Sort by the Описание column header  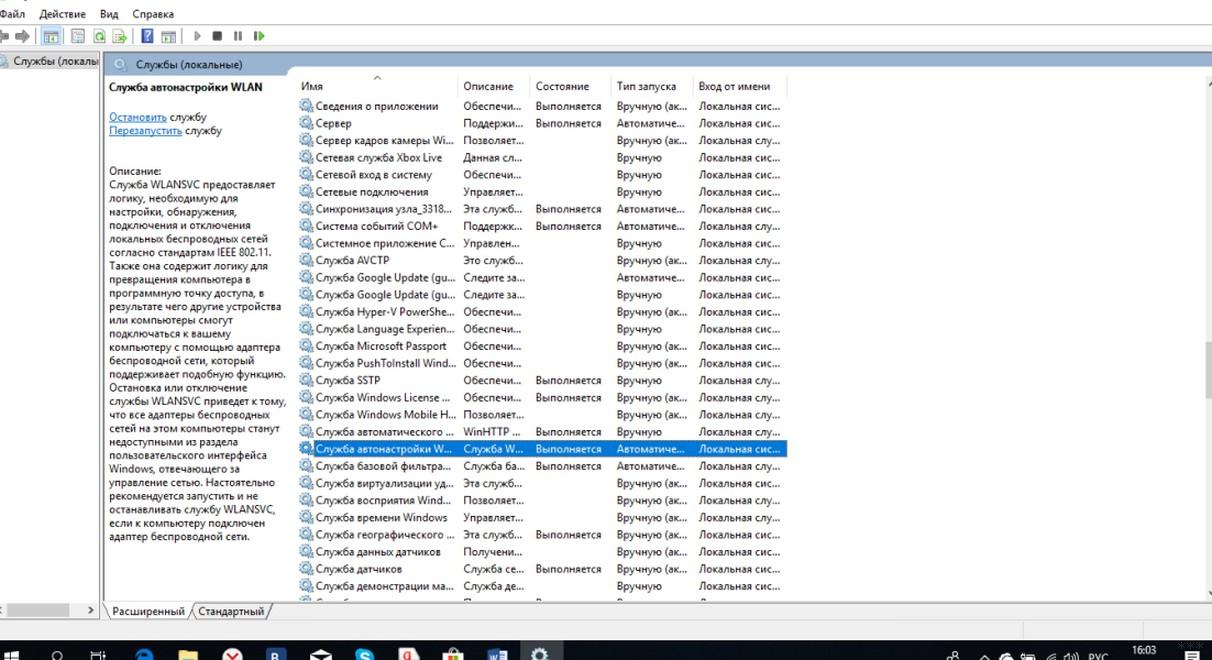pyautogui.click(x=494, y=86)
